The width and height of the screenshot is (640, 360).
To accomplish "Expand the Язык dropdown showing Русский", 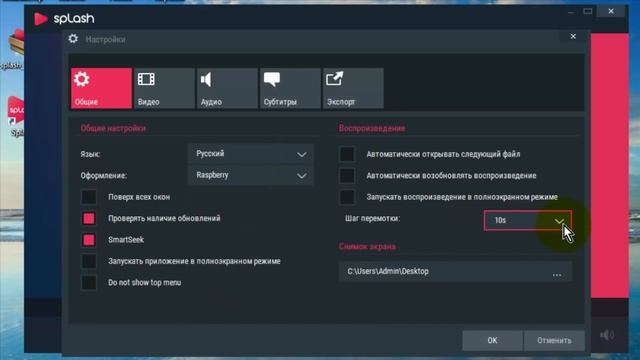I will (251, 154).
